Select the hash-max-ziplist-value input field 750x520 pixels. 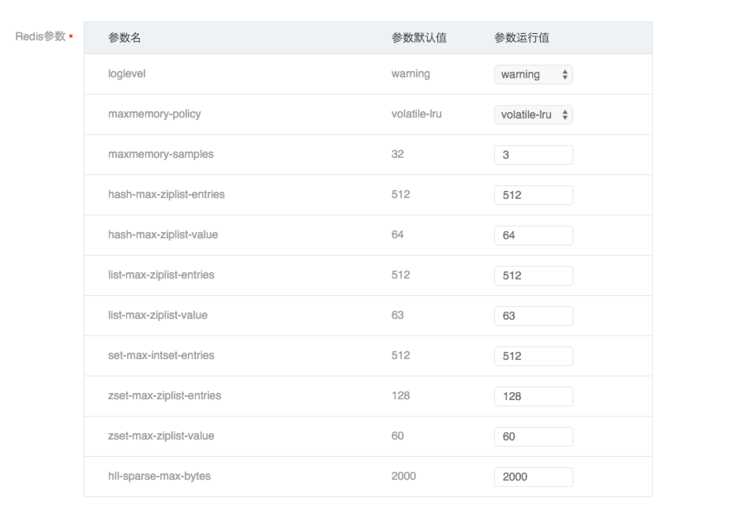[x=533, y=235]
